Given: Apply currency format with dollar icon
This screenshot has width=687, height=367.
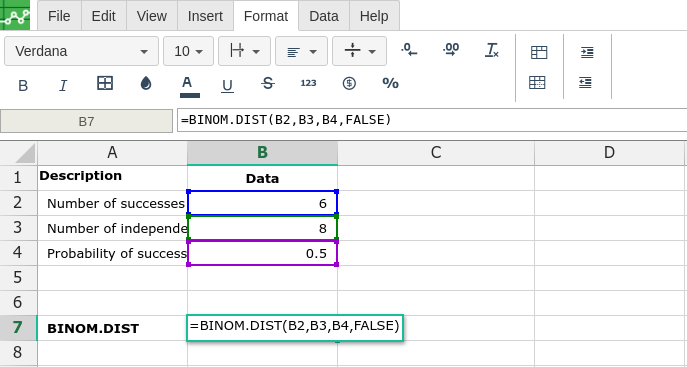Looking at the screenshot, I should 349,83.
